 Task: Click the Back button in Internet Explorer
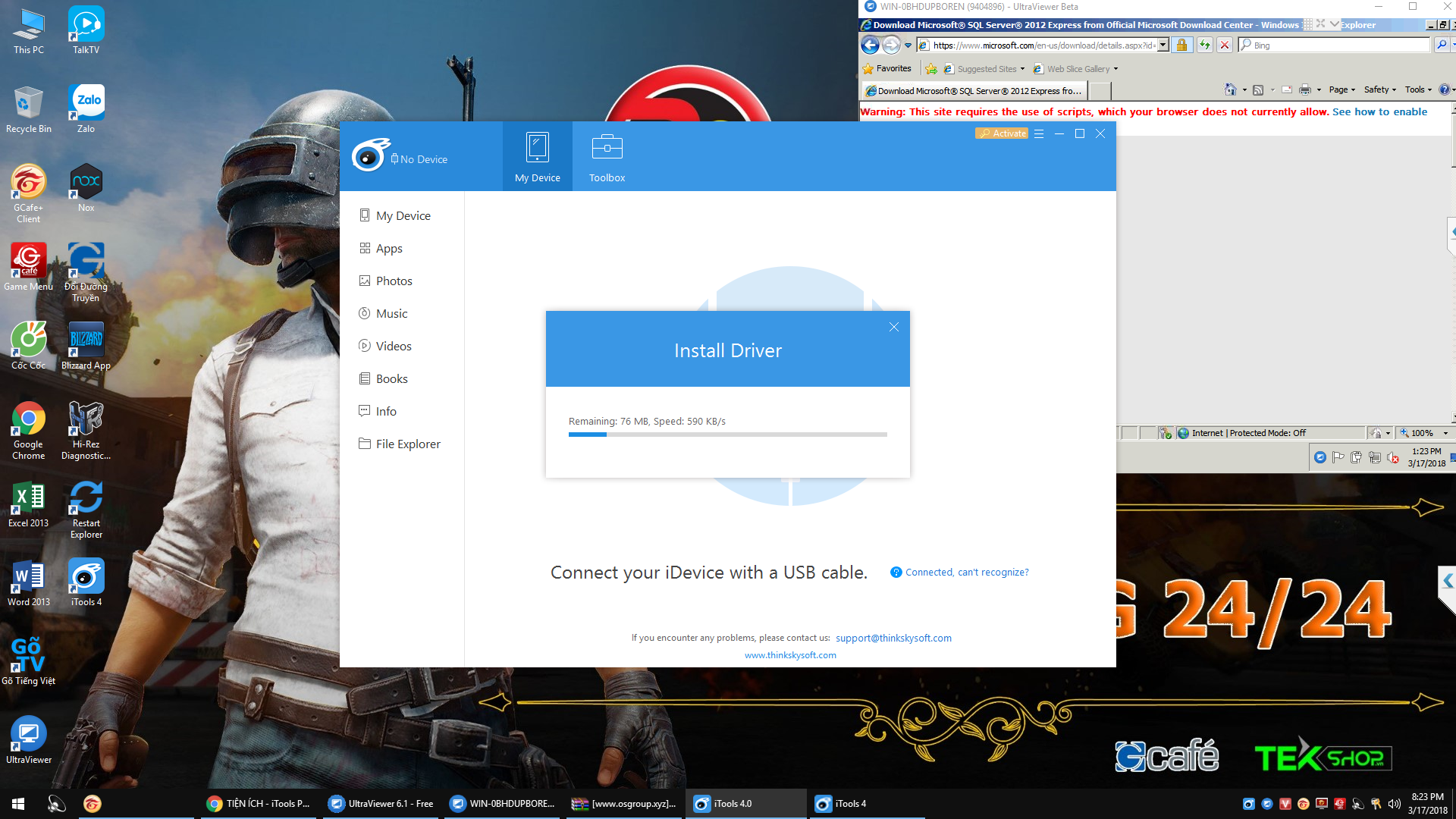pyautogui.click(x=871, y=45)
